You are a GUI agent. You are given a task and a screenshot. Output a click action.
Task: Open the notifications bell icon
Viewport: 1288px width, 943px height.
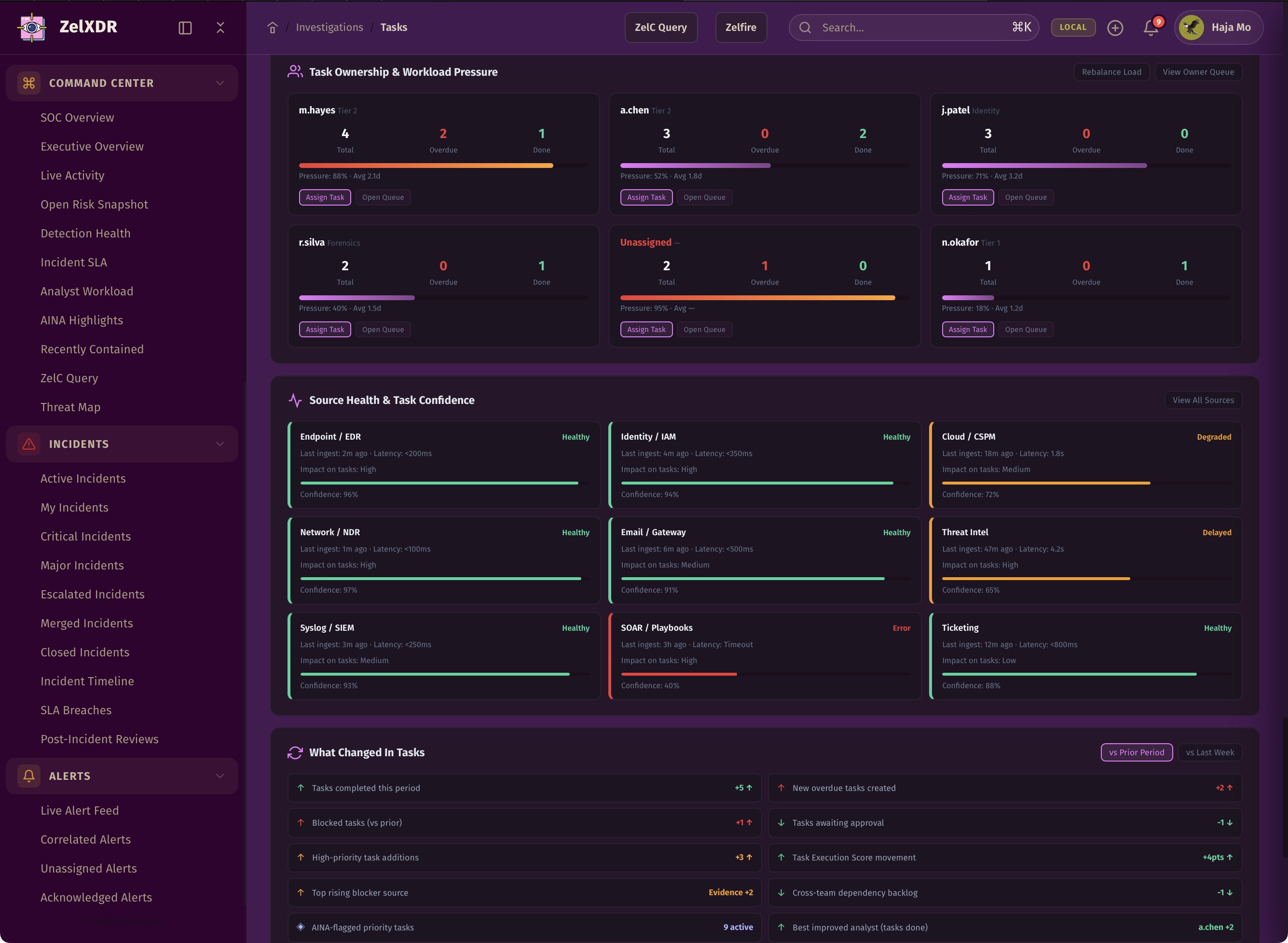[x=1150, y=28]
